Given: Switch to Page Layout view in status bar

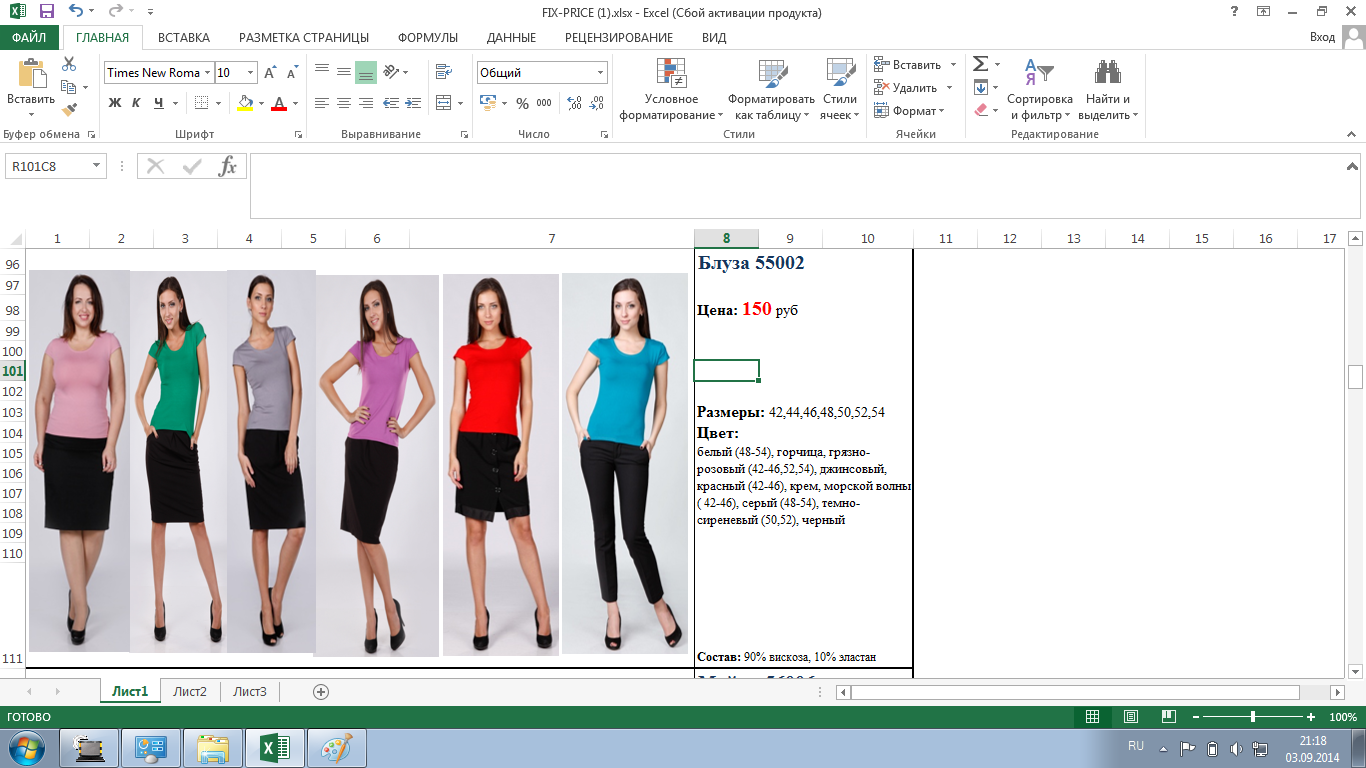Looking at the screenshot, I should click(x=1130, y=717).
